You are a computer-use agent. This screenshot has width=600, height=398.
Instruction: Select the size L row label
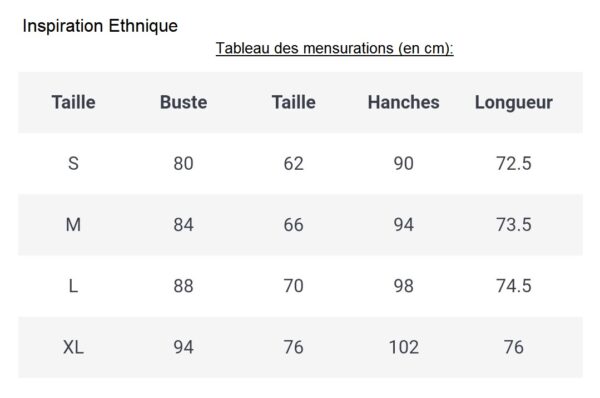(73, 286)
